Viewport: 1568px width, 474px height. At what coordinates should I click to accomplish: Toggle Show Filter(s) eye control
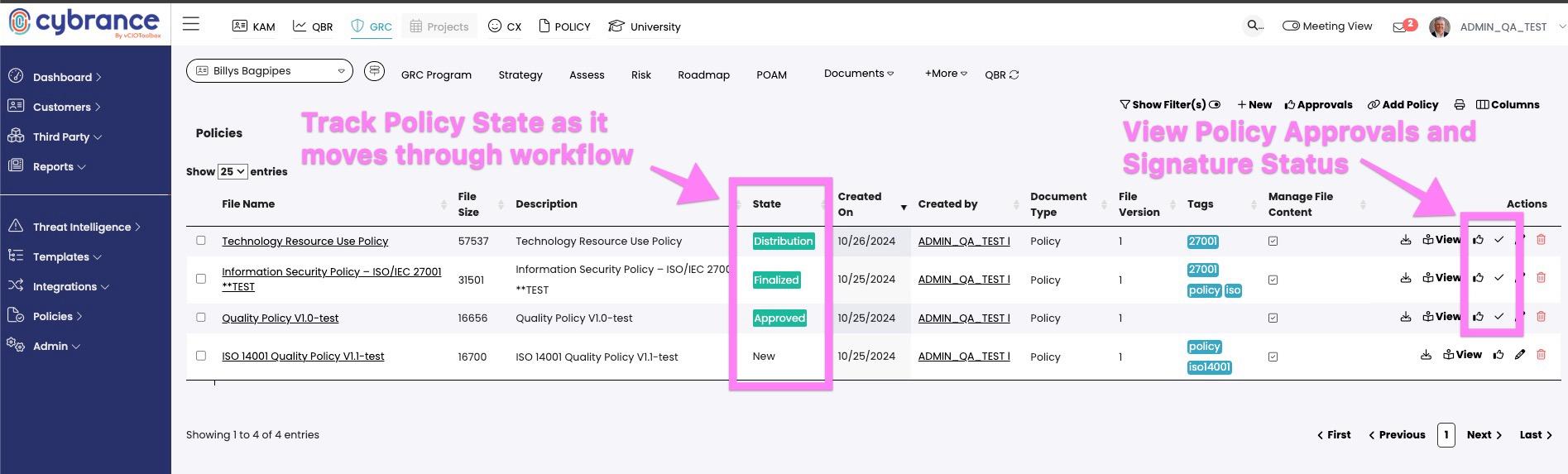click(1215, 104)
